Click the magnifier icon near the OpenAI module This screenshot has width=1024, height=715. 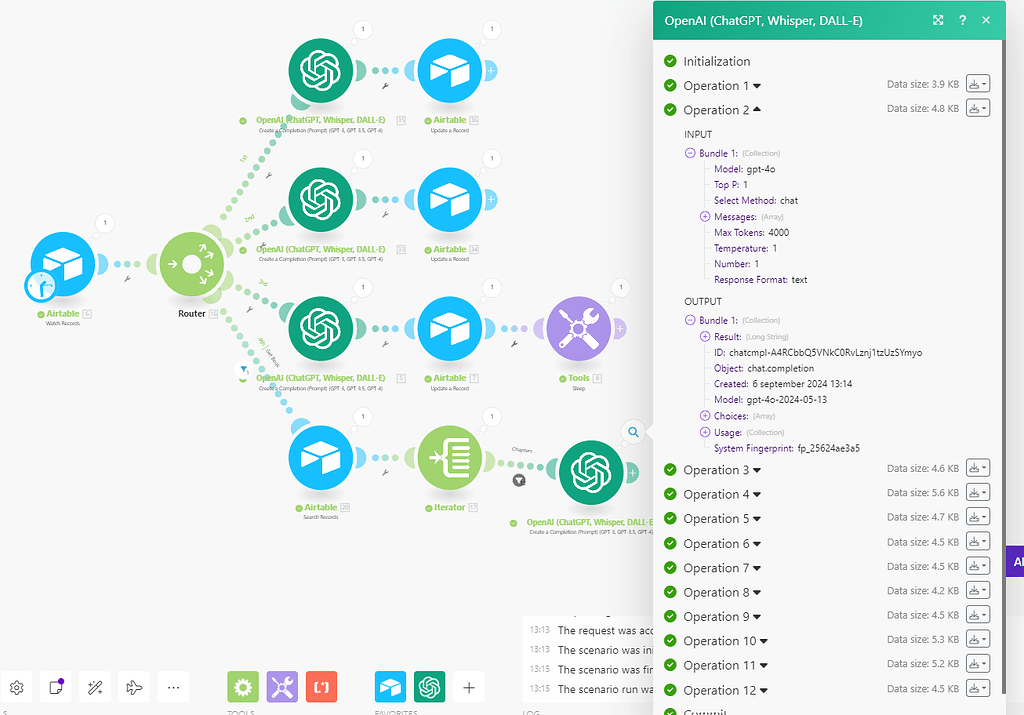(x=633, y=432)
